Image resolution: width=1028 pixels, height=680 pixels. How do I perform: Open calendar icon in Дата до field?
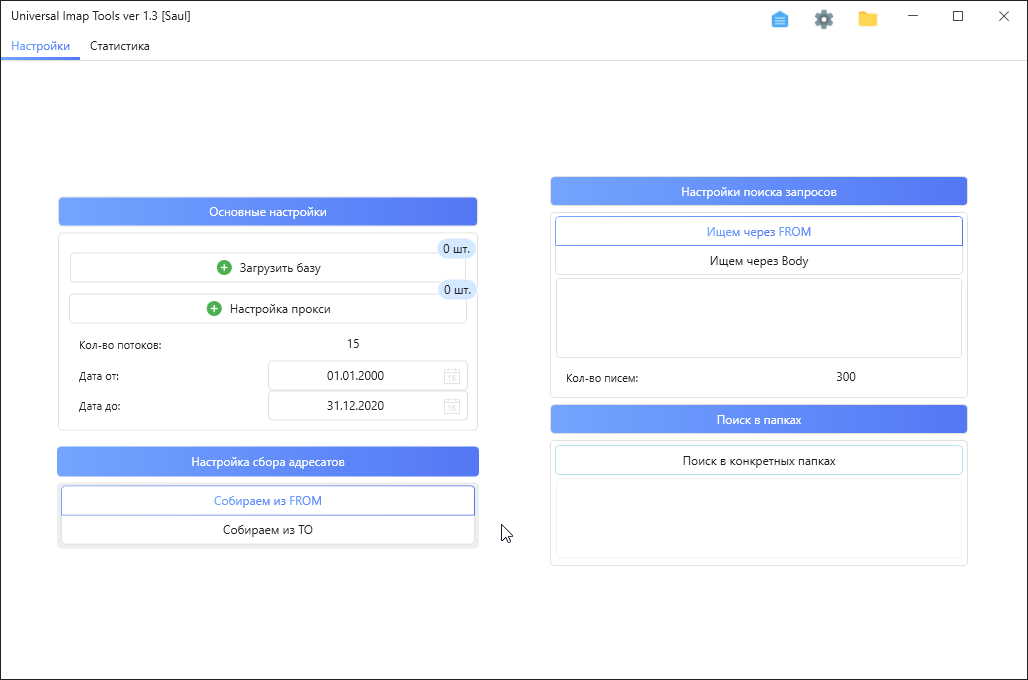tap(452, 406)
